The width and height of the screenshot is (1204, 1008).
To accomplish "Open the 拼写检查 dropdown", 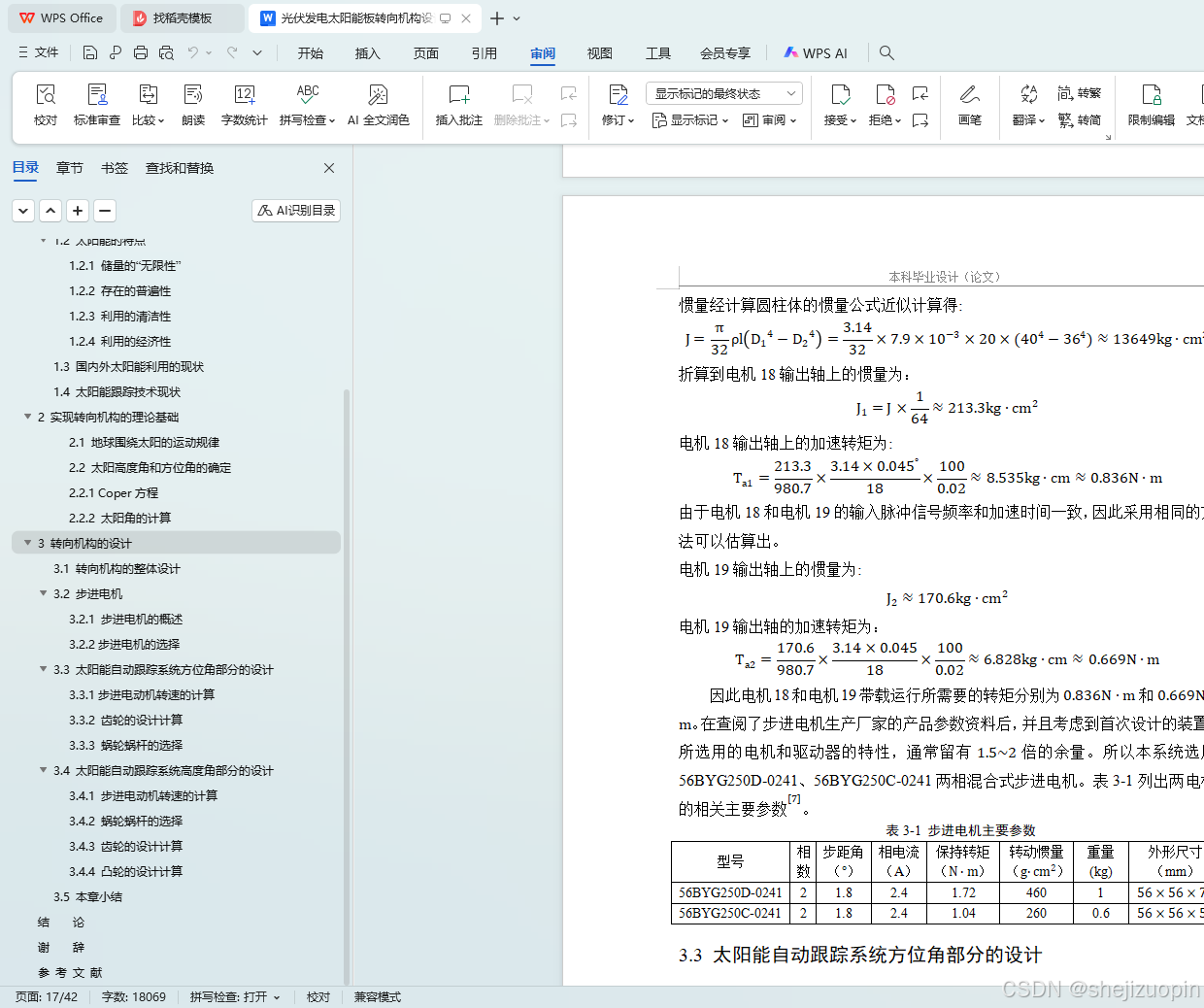I will 307,120.
